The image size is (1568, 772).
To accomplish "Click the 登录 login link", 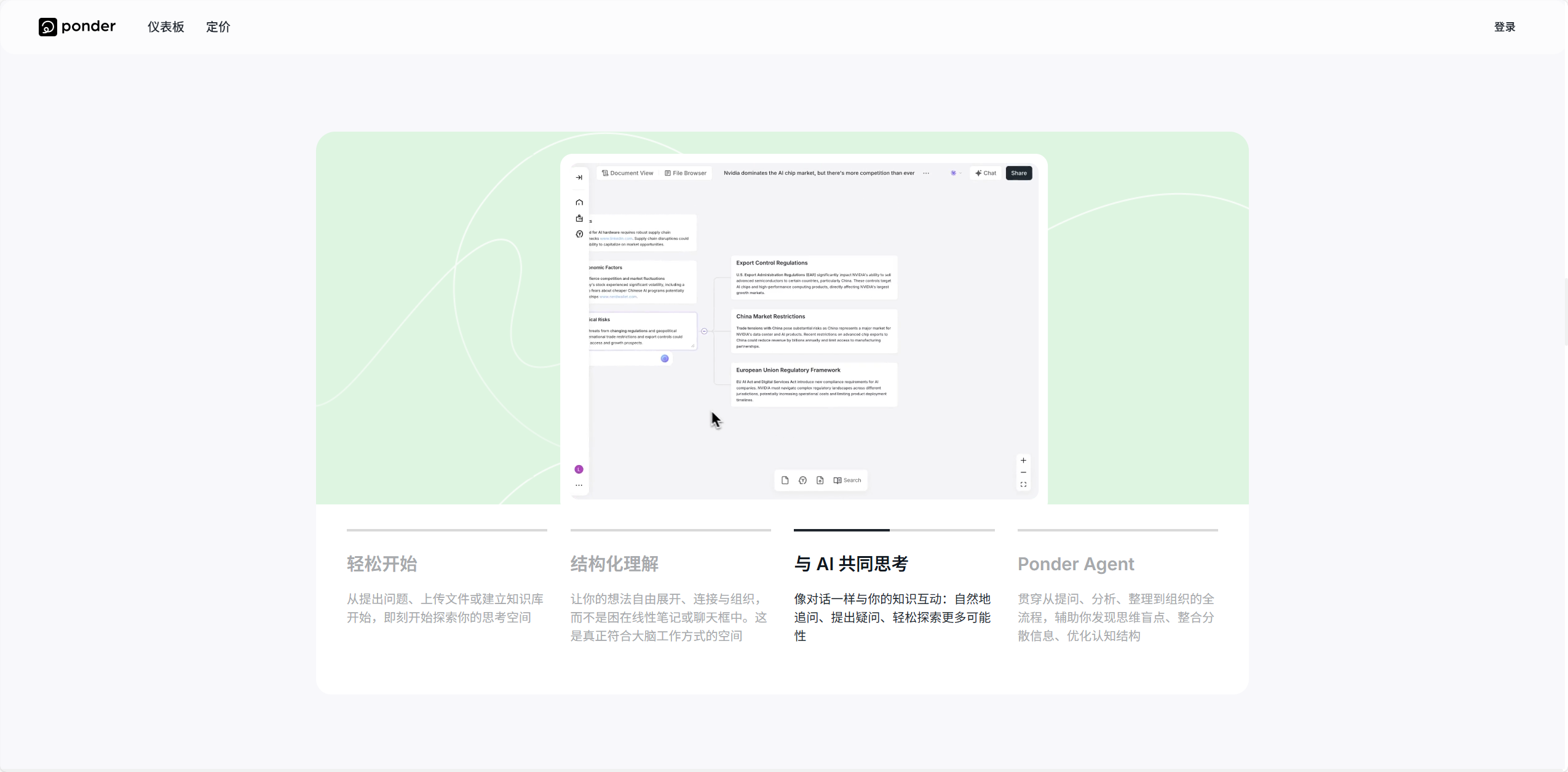I will click(1505, 26).
